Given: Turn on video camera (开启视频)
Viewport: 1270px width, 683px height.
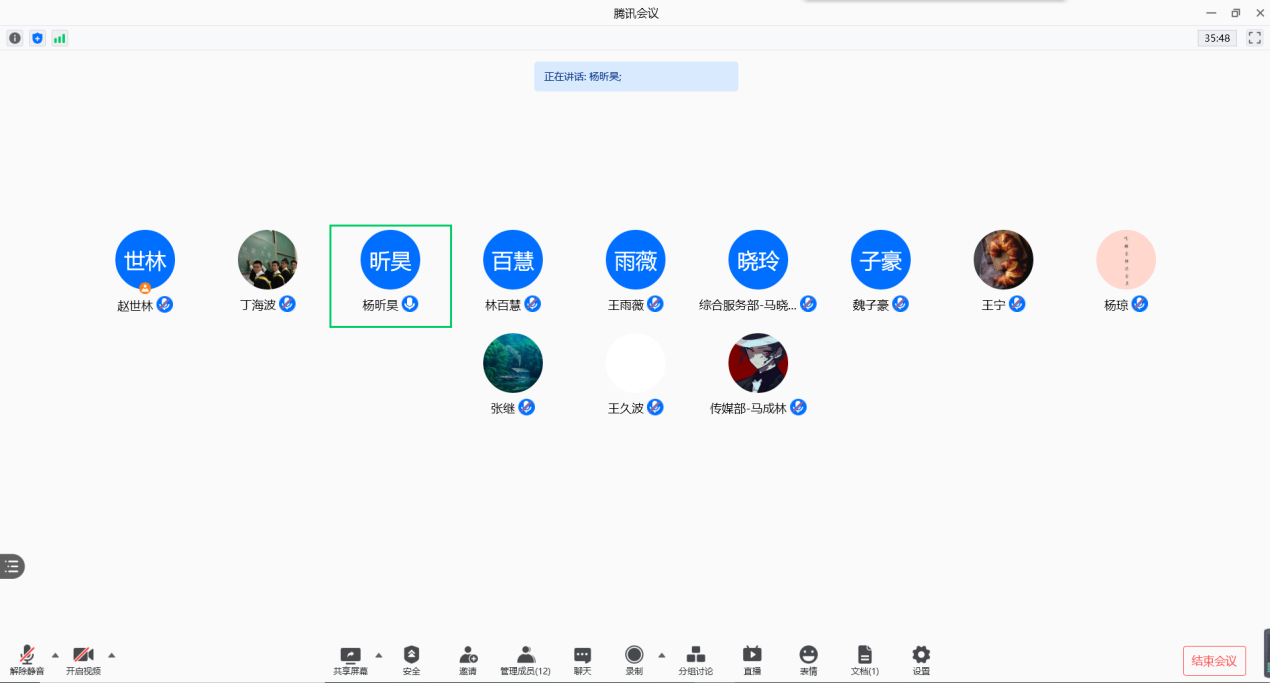Looking at the screenshot, I should pyautogui.click(x=83, y=655).
